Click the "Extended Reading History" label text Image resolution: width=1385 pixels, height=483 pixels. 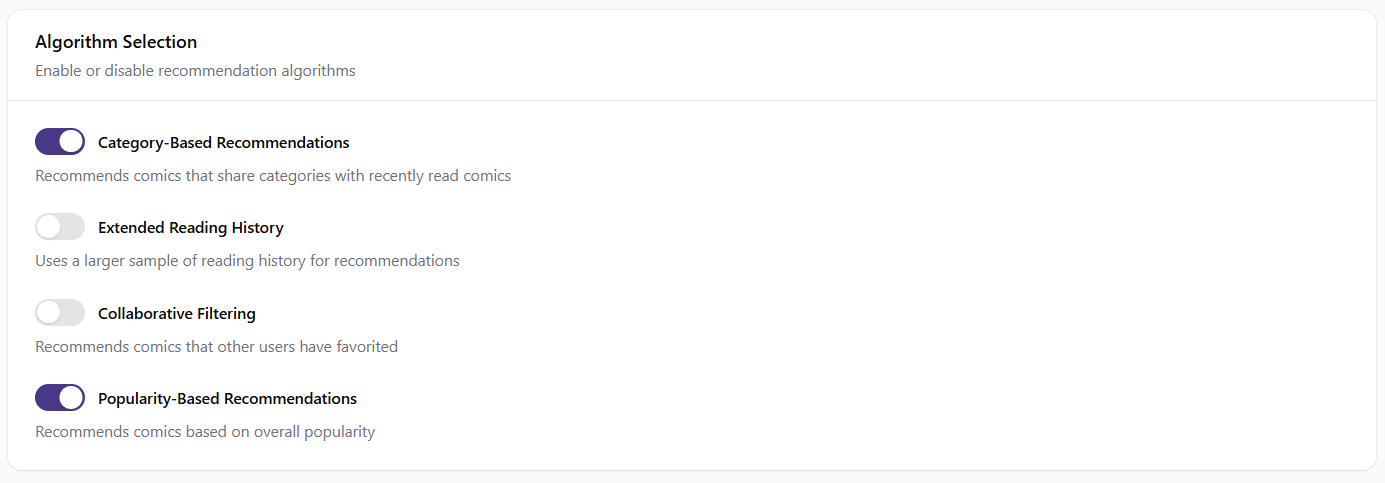190,228
